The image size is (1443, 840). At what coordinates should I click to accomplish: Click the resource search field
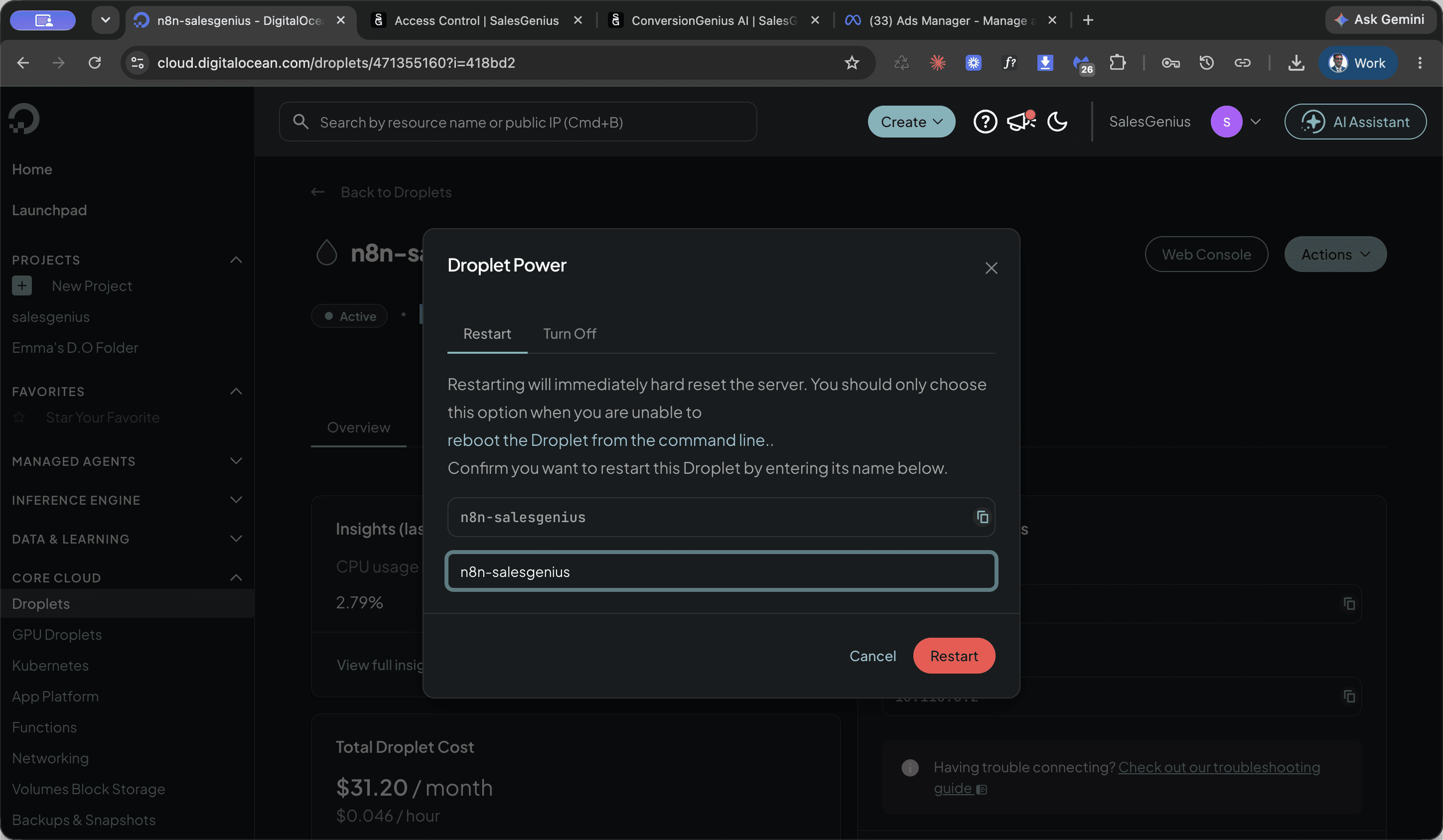(x=518, y=122)
